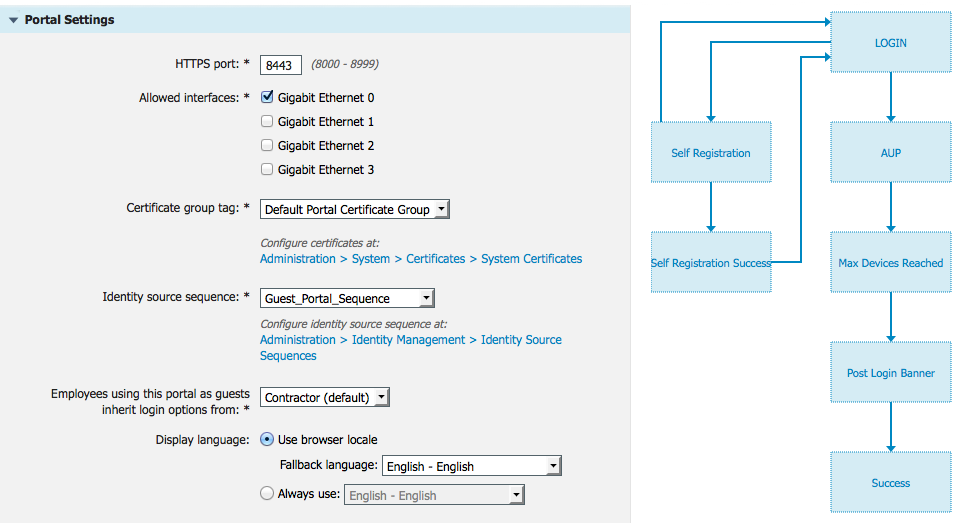
Task: Click the LOGIN flow diagram box
Action: tap(890, 43)
